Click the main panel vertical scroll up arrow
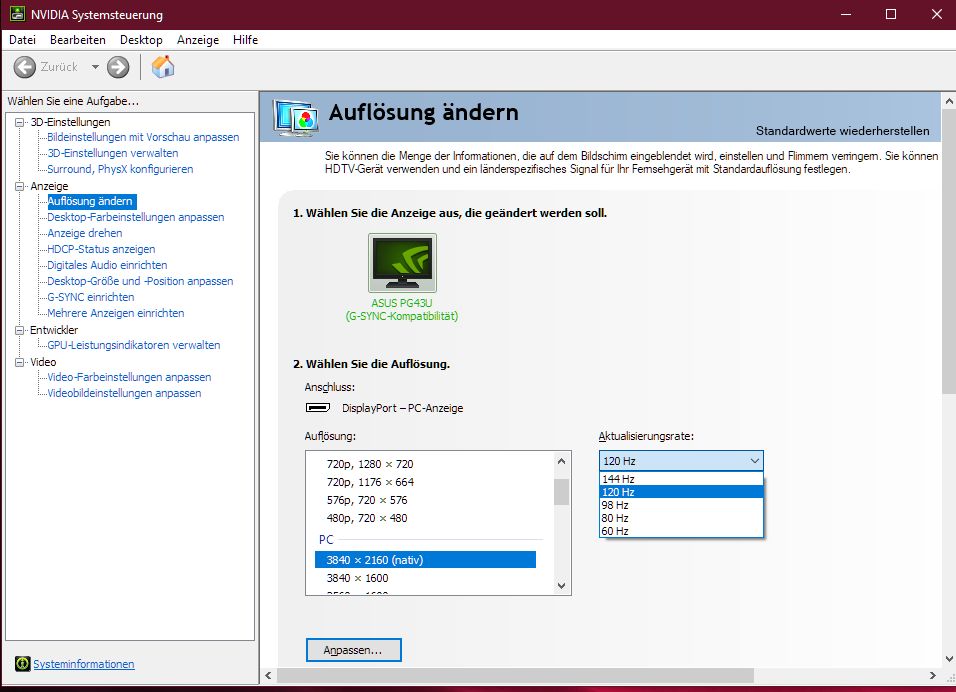Screen dimensions: 956x692 tap(949, 101)
